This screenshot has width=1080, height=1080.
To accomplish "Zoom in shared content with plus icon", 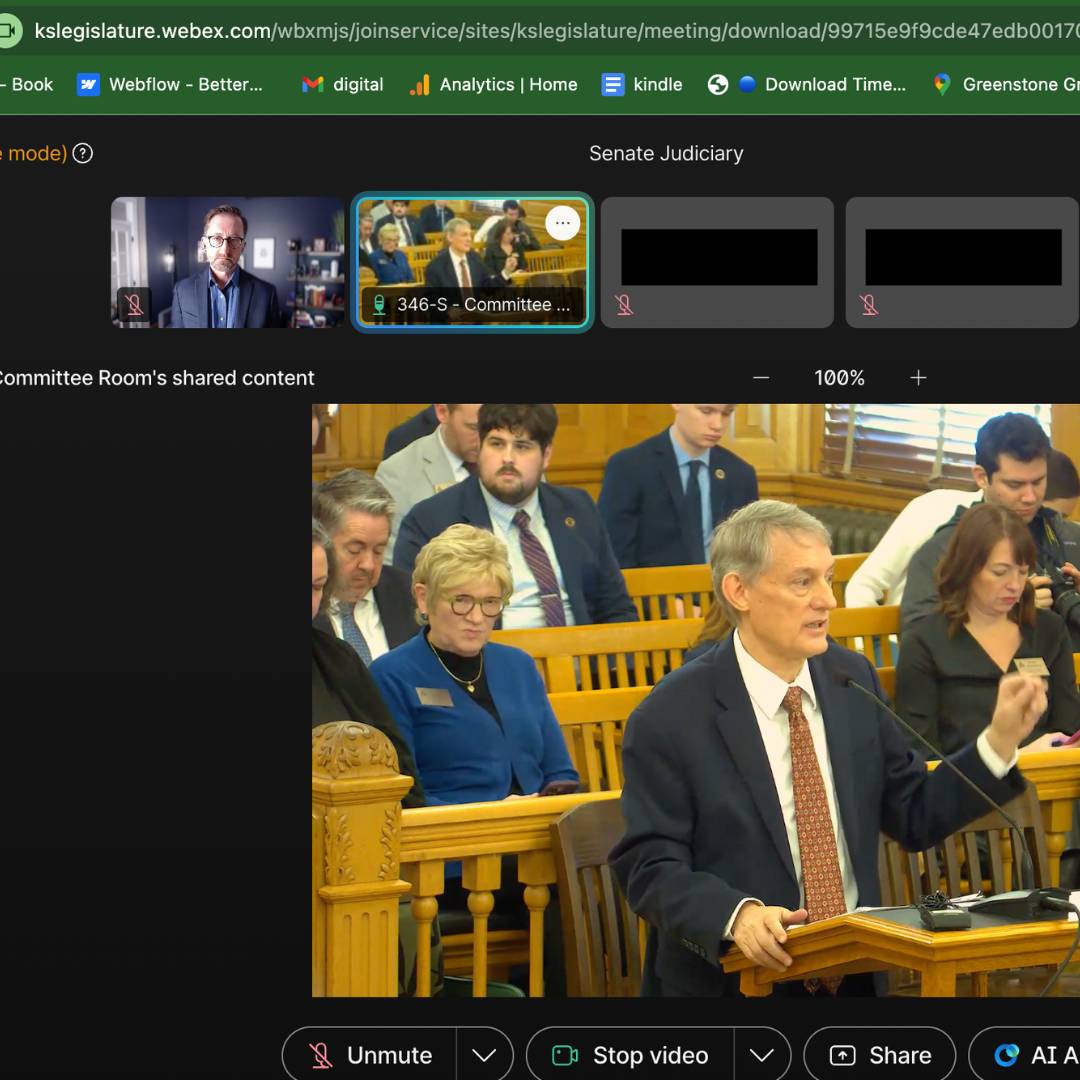I will coord(918,378).
